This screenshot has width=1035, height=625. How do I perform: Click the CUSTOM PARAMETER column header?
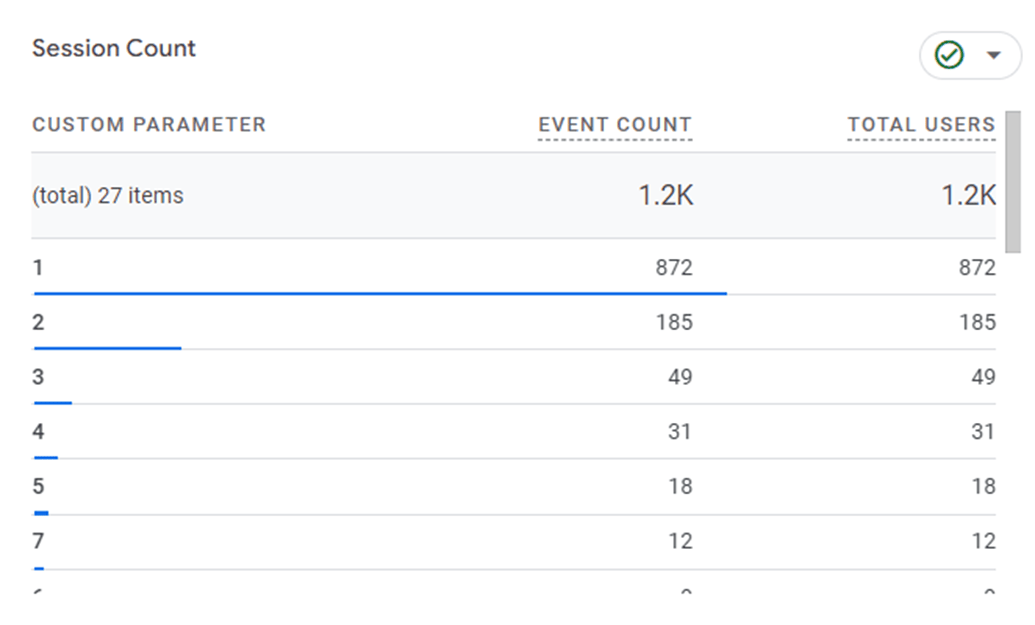click(x=149, y=124)
